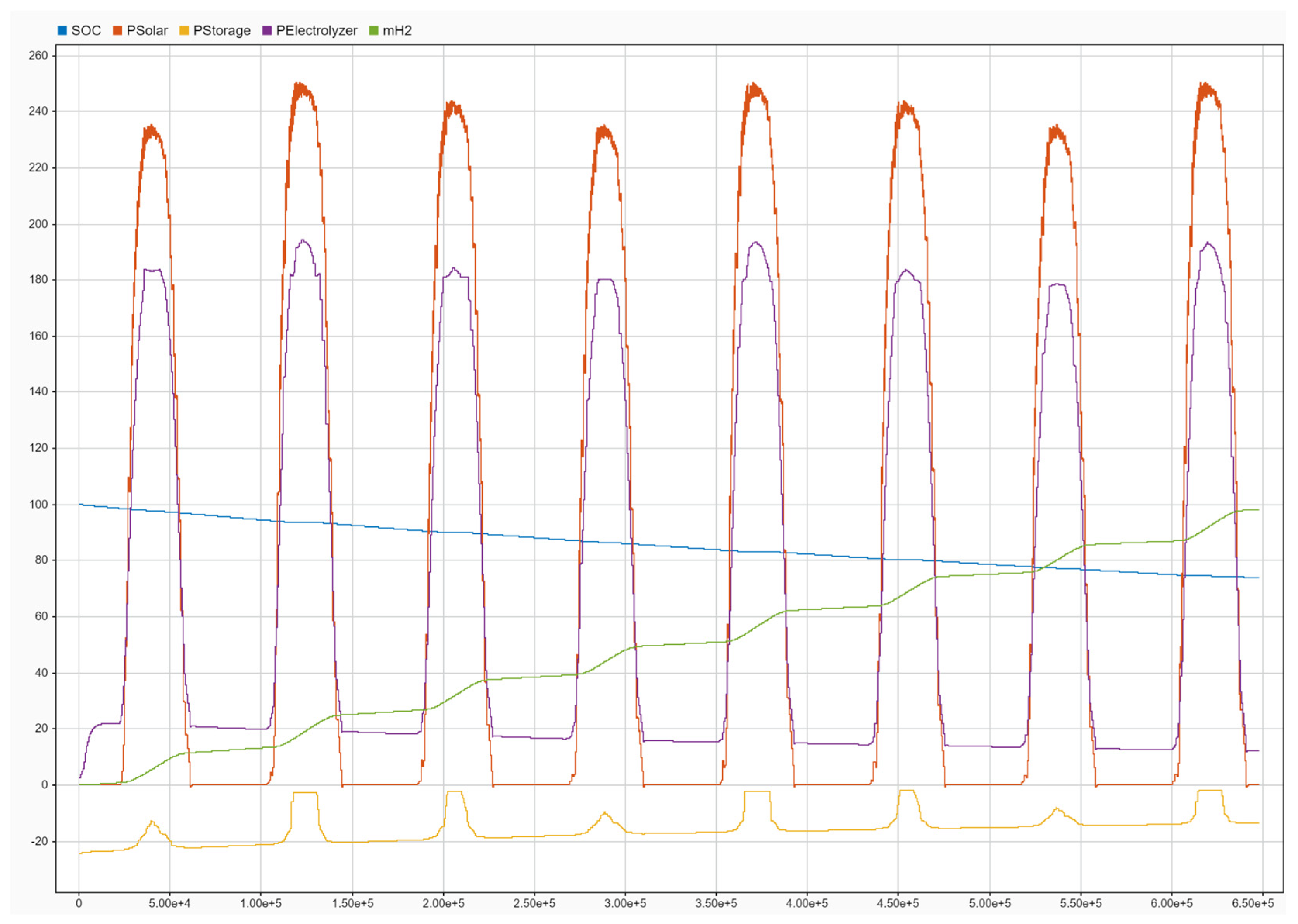Click the orange PSolar legend swatch
This screenshot has width=1298, height=924.
[118, 31]
